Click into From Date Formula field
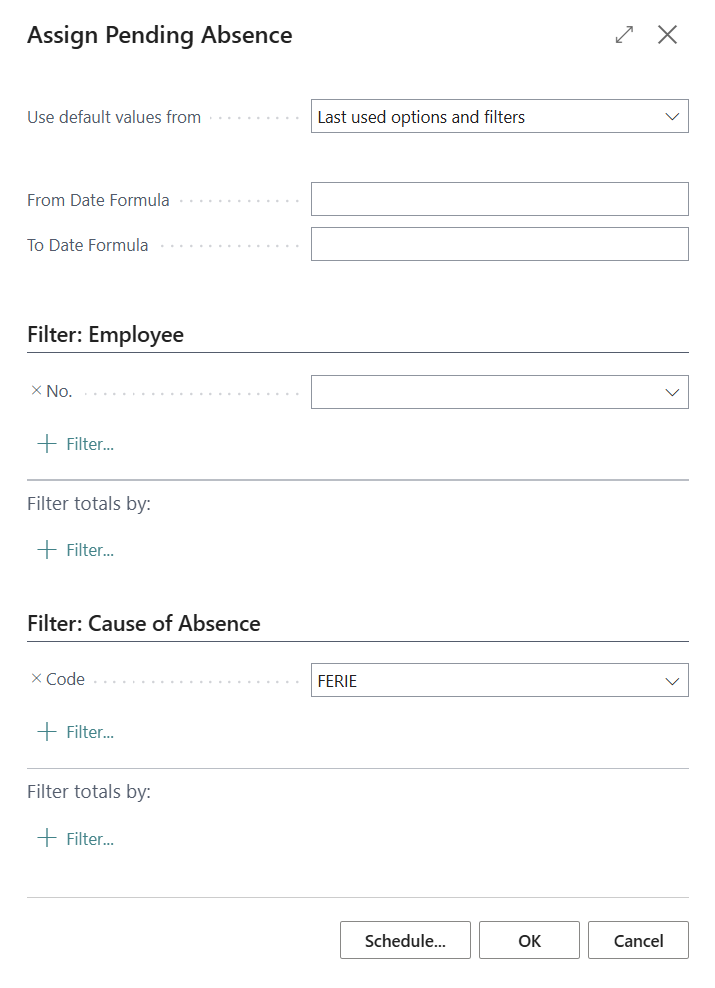715x988 pixels. click(x=500, y=199)
